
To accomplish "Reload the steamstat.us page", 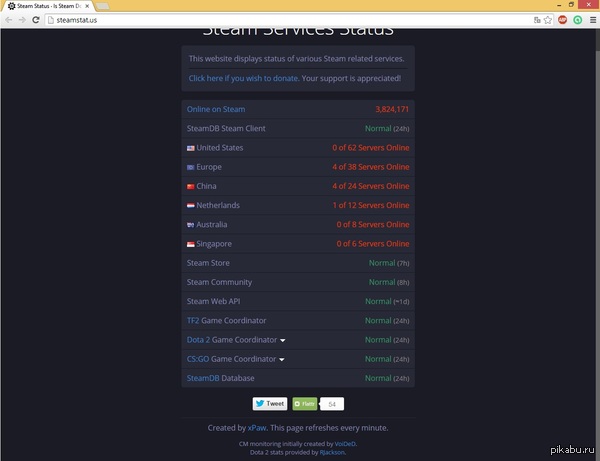I will (x=36, y=20).
